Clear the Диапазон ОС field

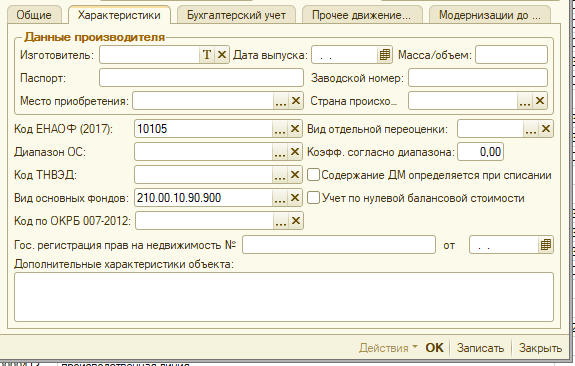(x=295, y=152)
